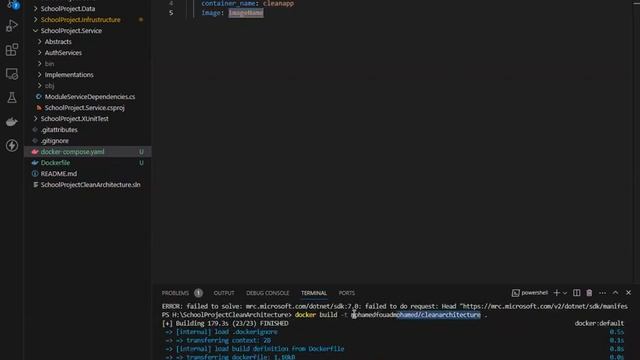640x360 pixels.
Task: Open terminal panel more actions ellipsis
Action: click(602, 293)
